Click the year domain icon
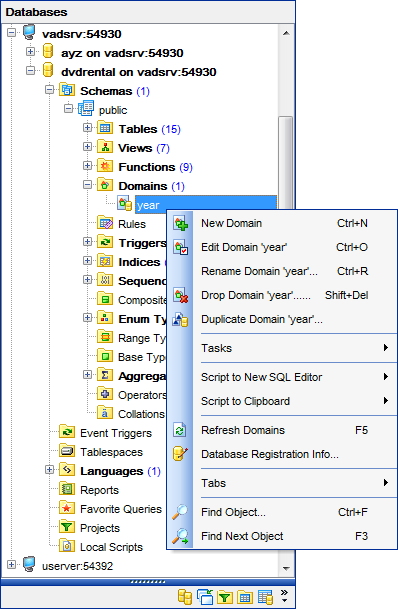This screenshot has height=609, width=398. click(x=125, y=204)
